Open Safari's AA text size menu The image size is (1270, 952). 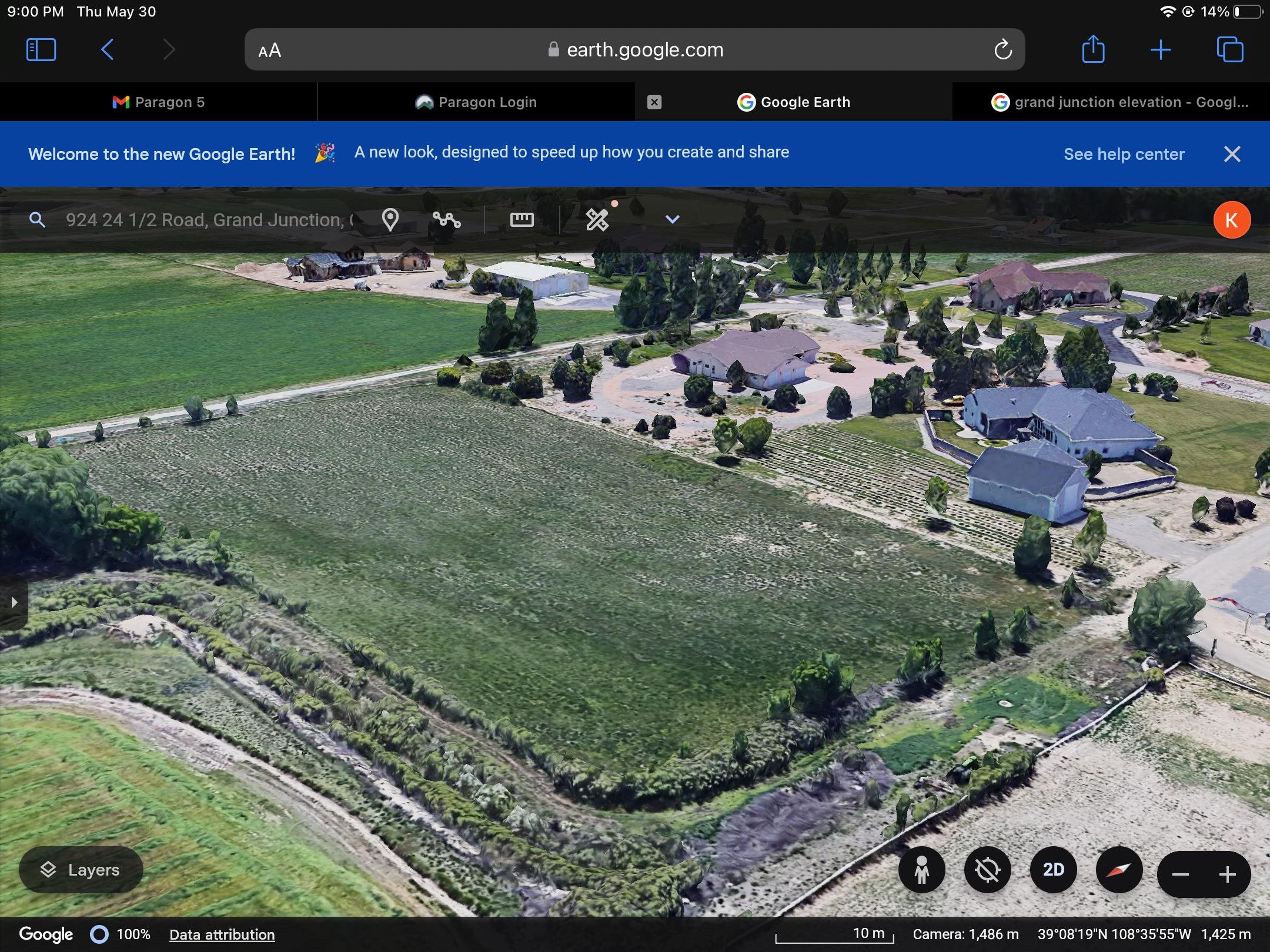tap(270, 51)
